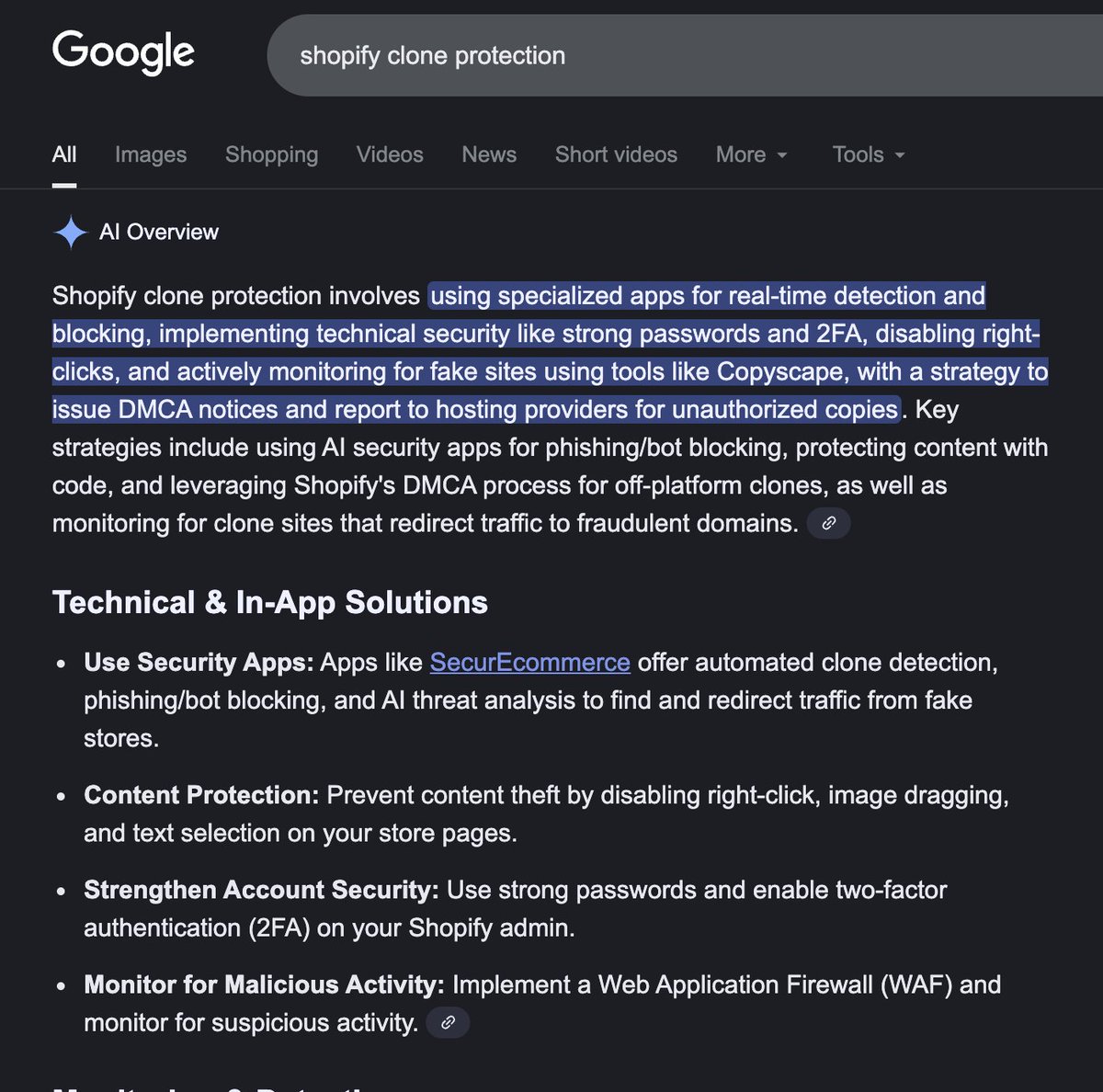Open the Tools dropdown

click(869, 154)
